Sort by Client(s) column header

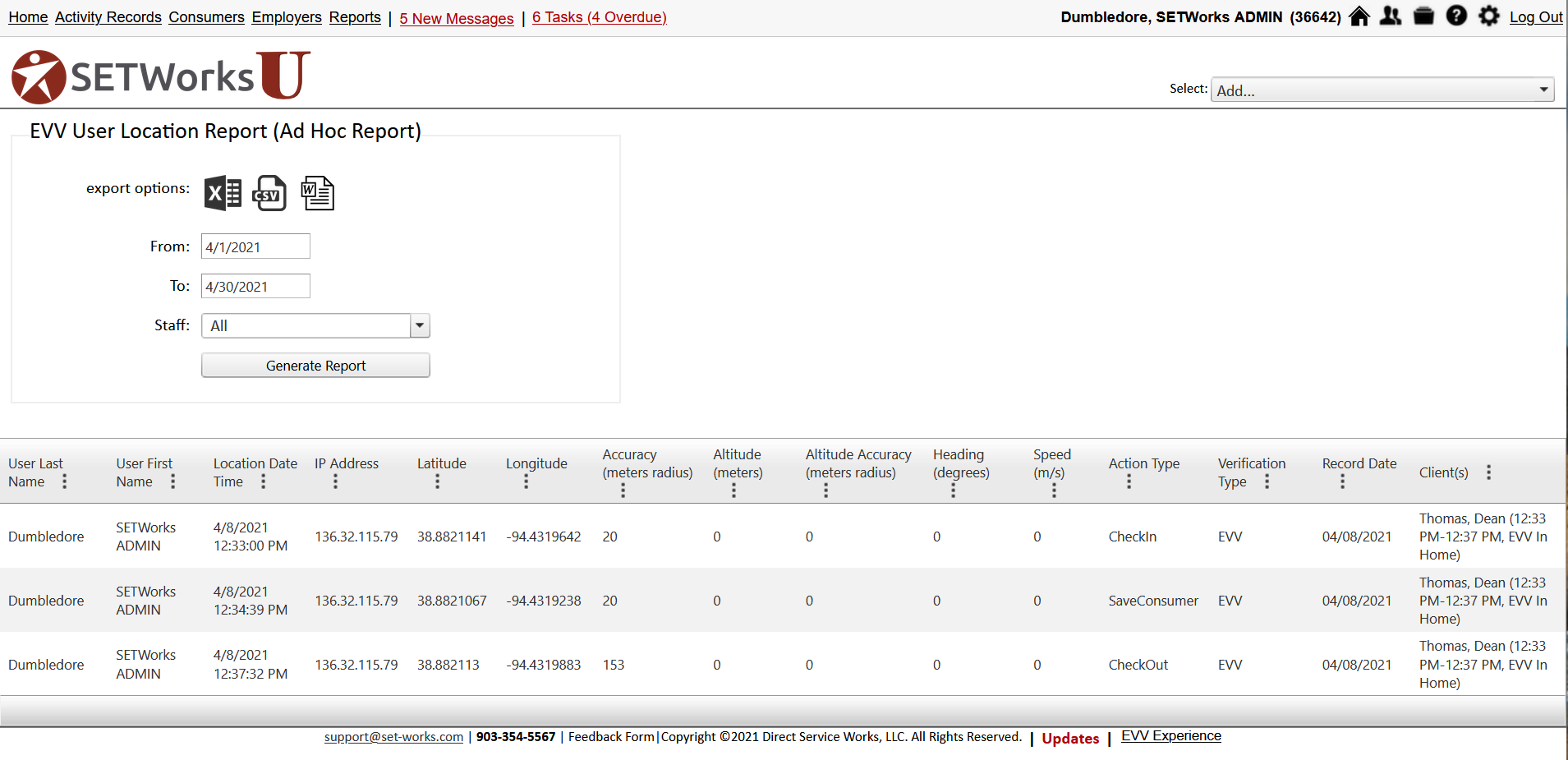click(1444, 472)
